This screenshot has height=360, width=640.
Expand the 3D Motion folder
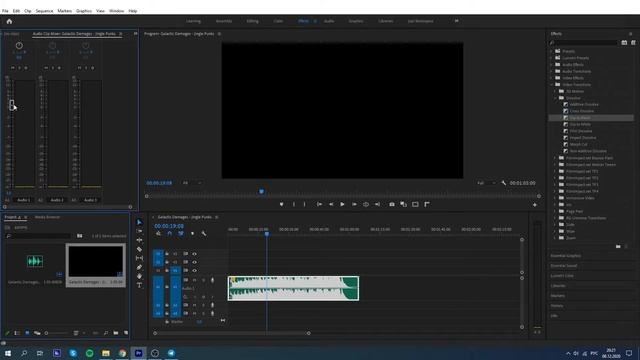(555, 91)
